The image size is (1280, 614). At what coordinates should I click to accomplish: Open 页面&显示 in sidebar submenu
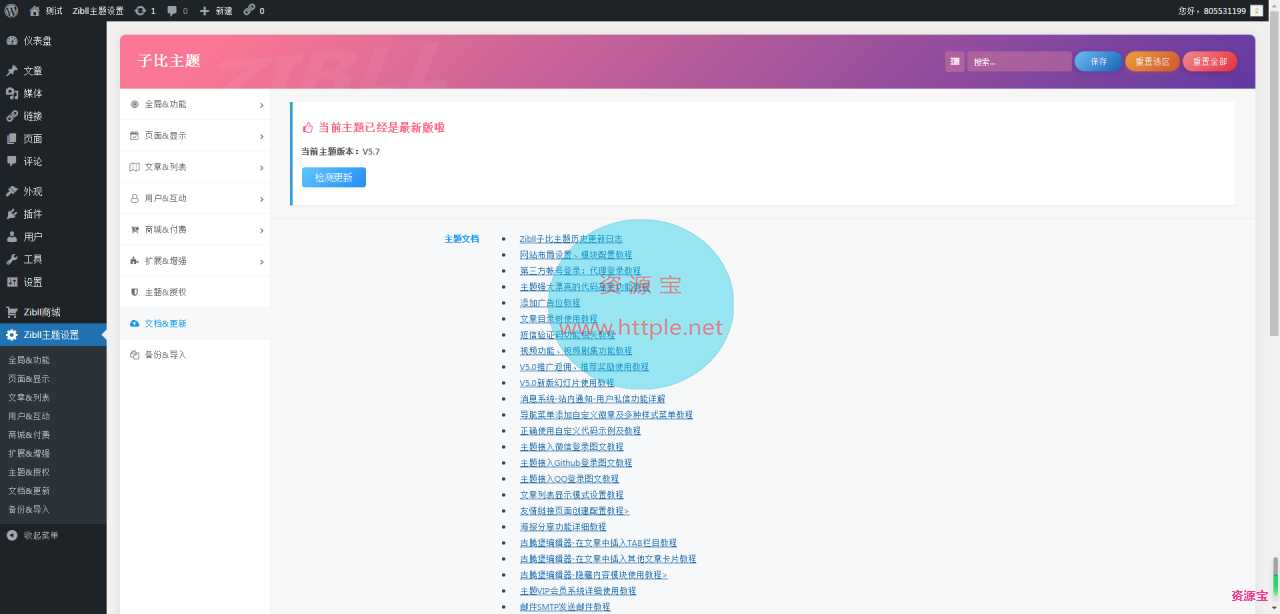(29, 379)
